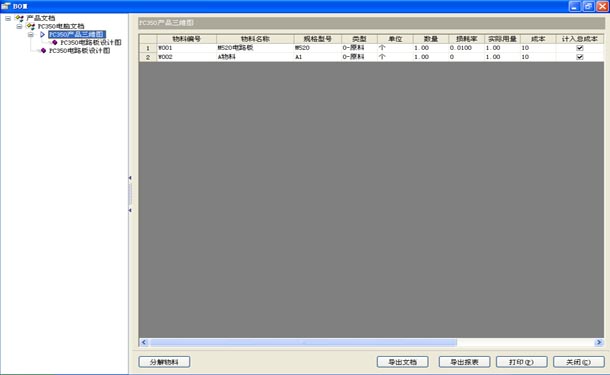Click the lower splitter collapse arrow
Screen dimensions: 610x375
pyautogui.click(x=130, y=210)
